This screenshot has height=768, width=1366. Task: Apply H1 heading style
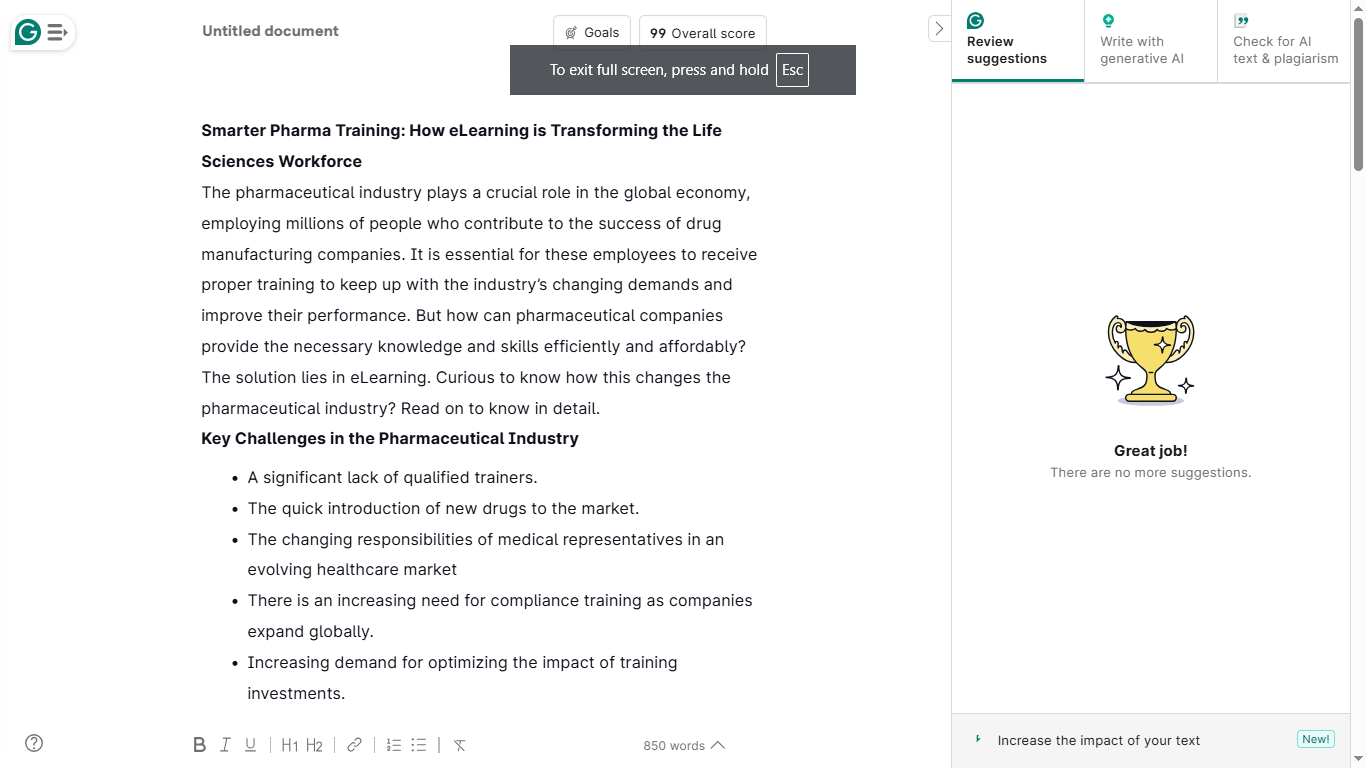coord(290,745)
